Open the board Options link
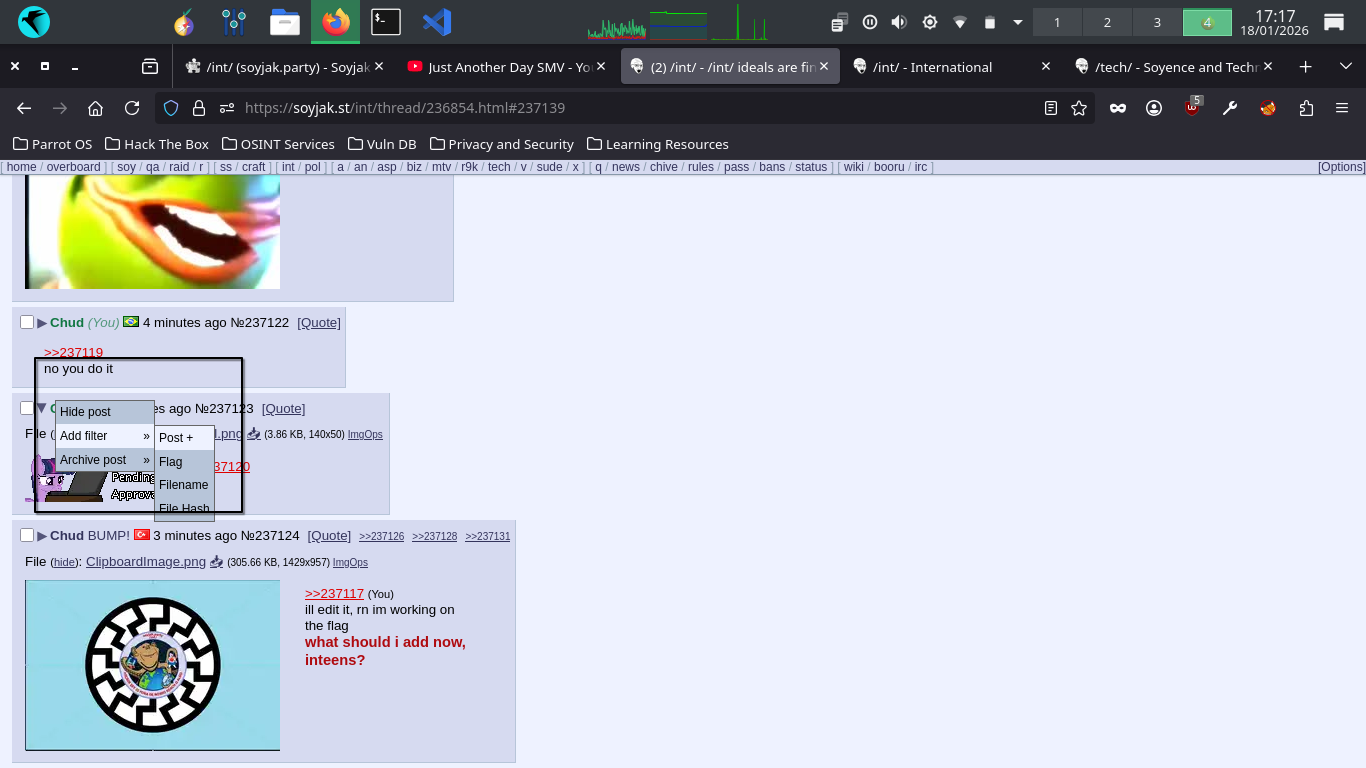Image resolution: width=1366 pixels, height=768 pixels. (1341, 167)
